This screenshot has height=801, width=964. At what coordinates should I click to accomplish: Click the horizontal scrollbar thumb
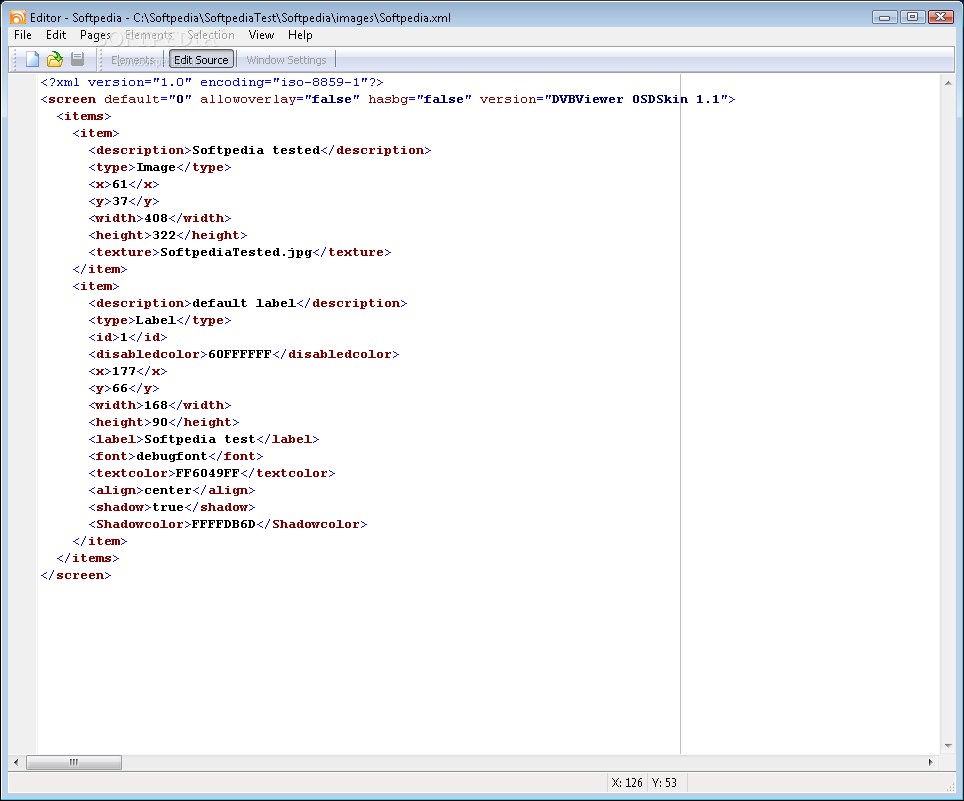click(x=74, y=762)
